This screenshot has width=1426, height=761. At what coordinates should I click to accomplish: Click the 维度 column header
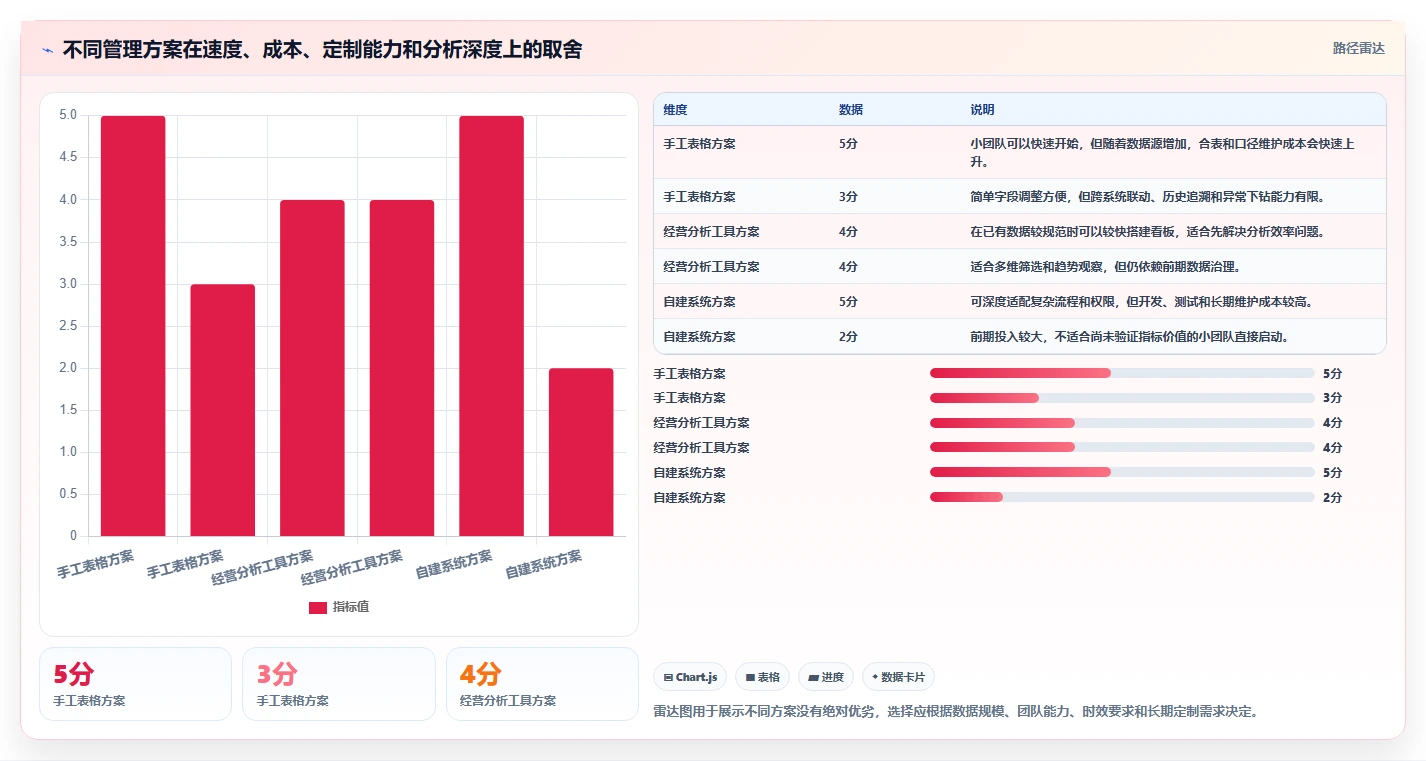pos(675,110)
